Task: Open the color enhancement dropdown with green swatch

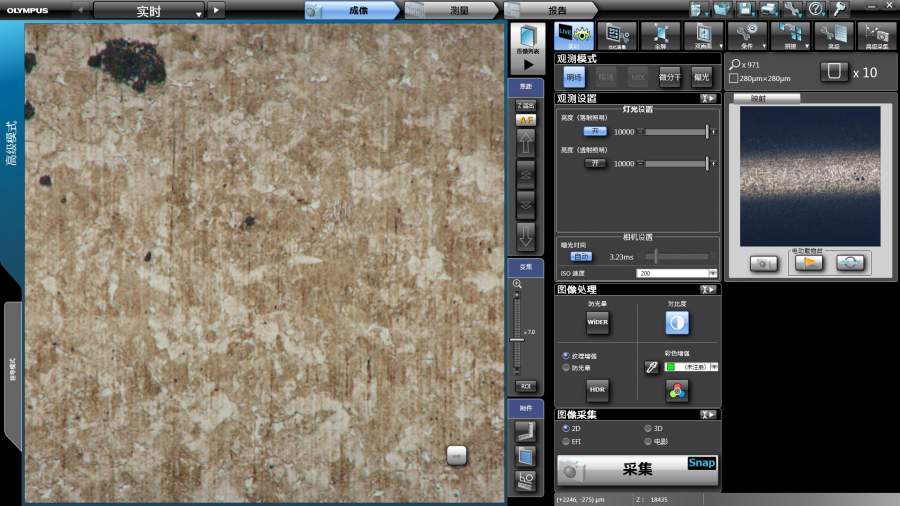Action: click(691, 367)
